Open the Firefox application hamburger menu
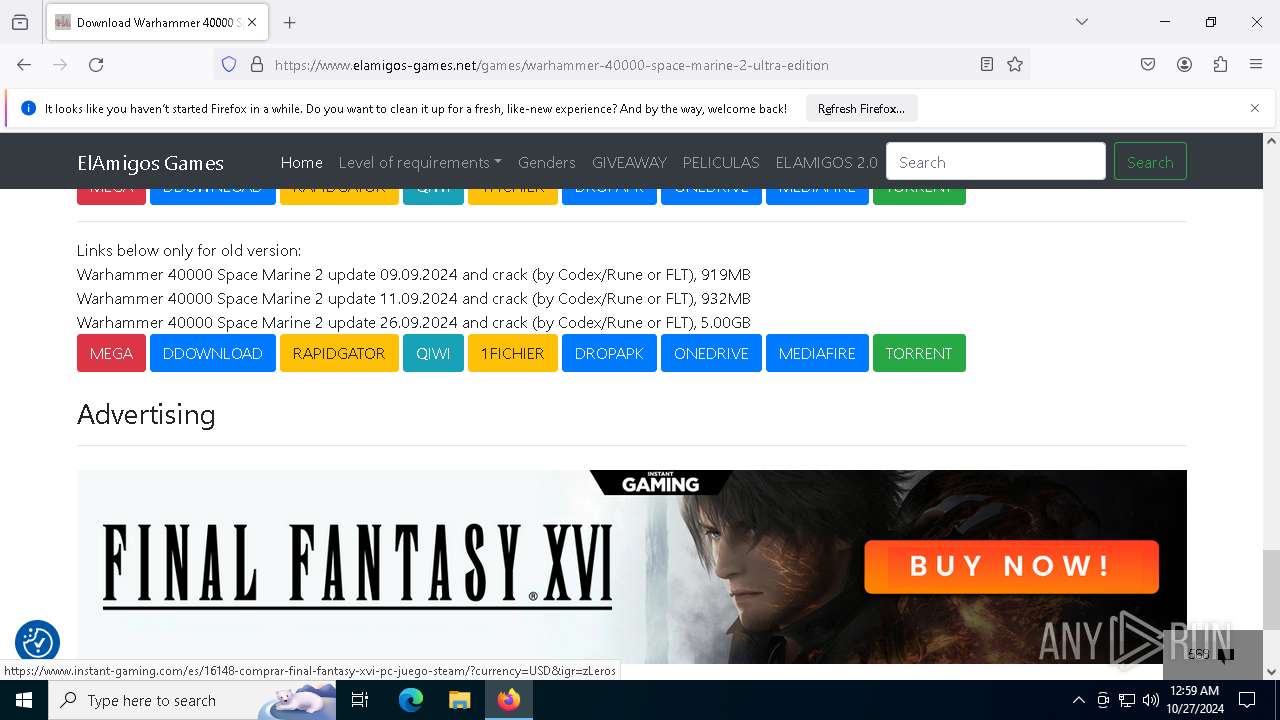 (1256, 64)
